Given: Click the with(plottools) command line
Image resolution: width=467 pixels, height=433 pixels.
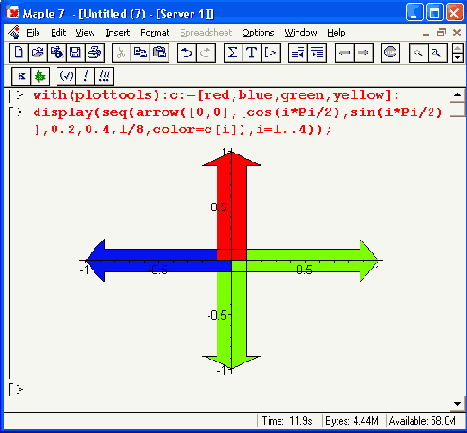Looking at the screenshot, I should [216, 95].
